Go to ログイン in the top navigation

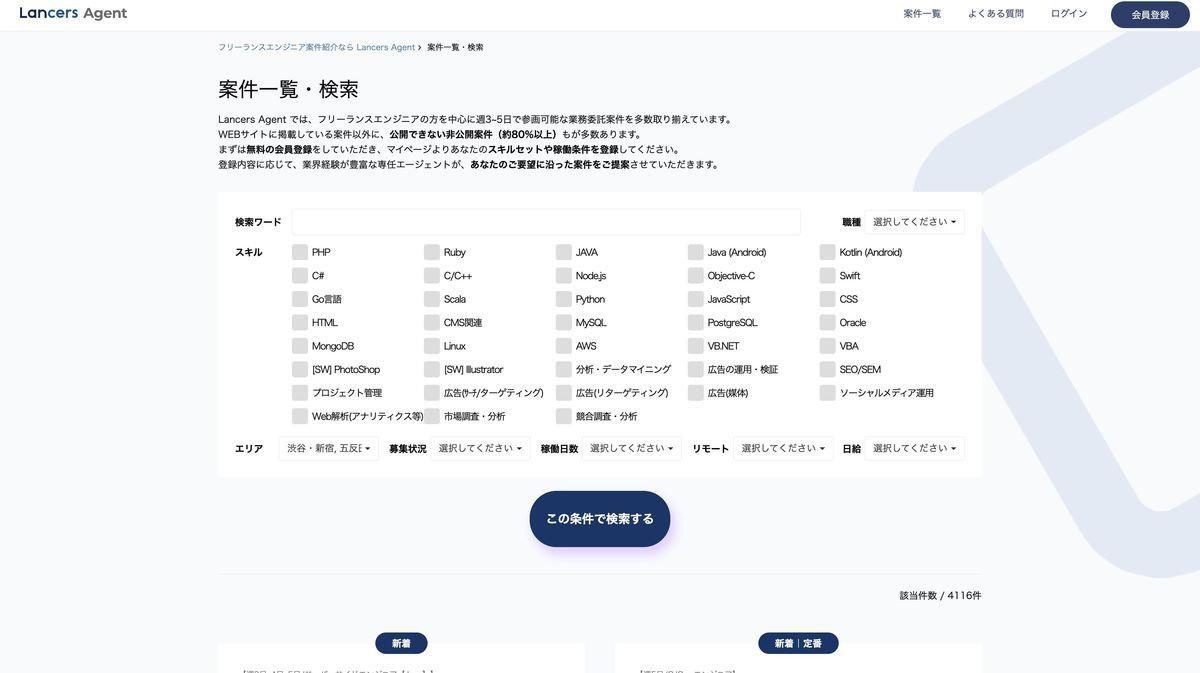point(1069,14)
